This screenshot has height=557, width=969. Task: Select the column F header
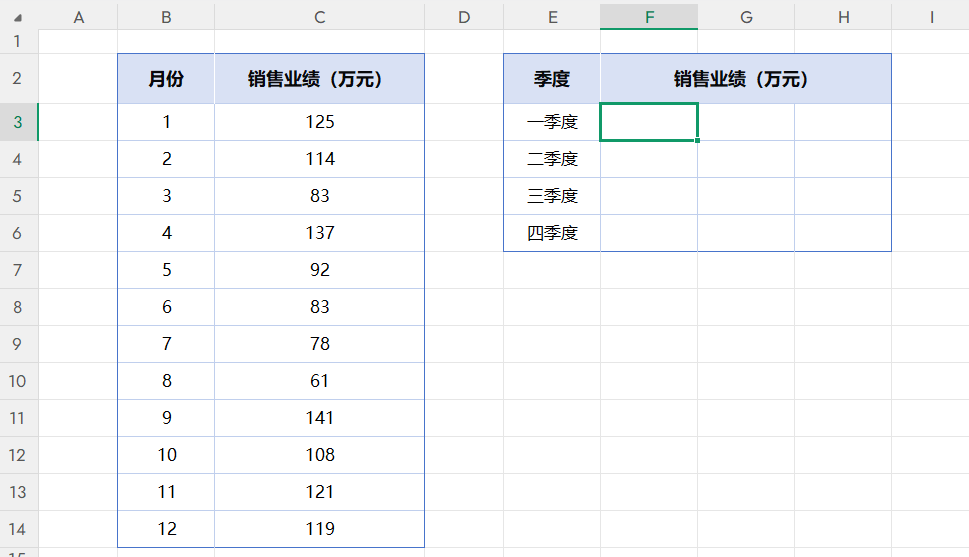[649, 17]
